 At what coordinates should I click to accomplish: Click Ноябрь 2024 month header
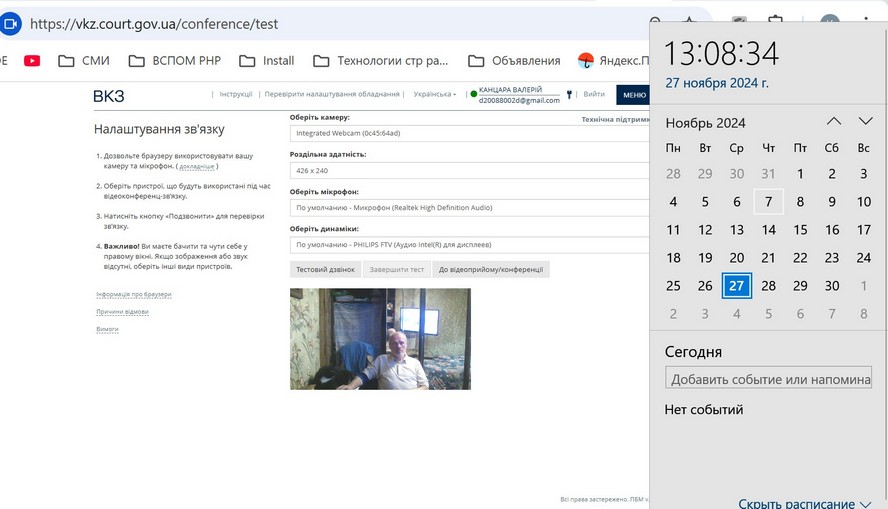[705, 123]
